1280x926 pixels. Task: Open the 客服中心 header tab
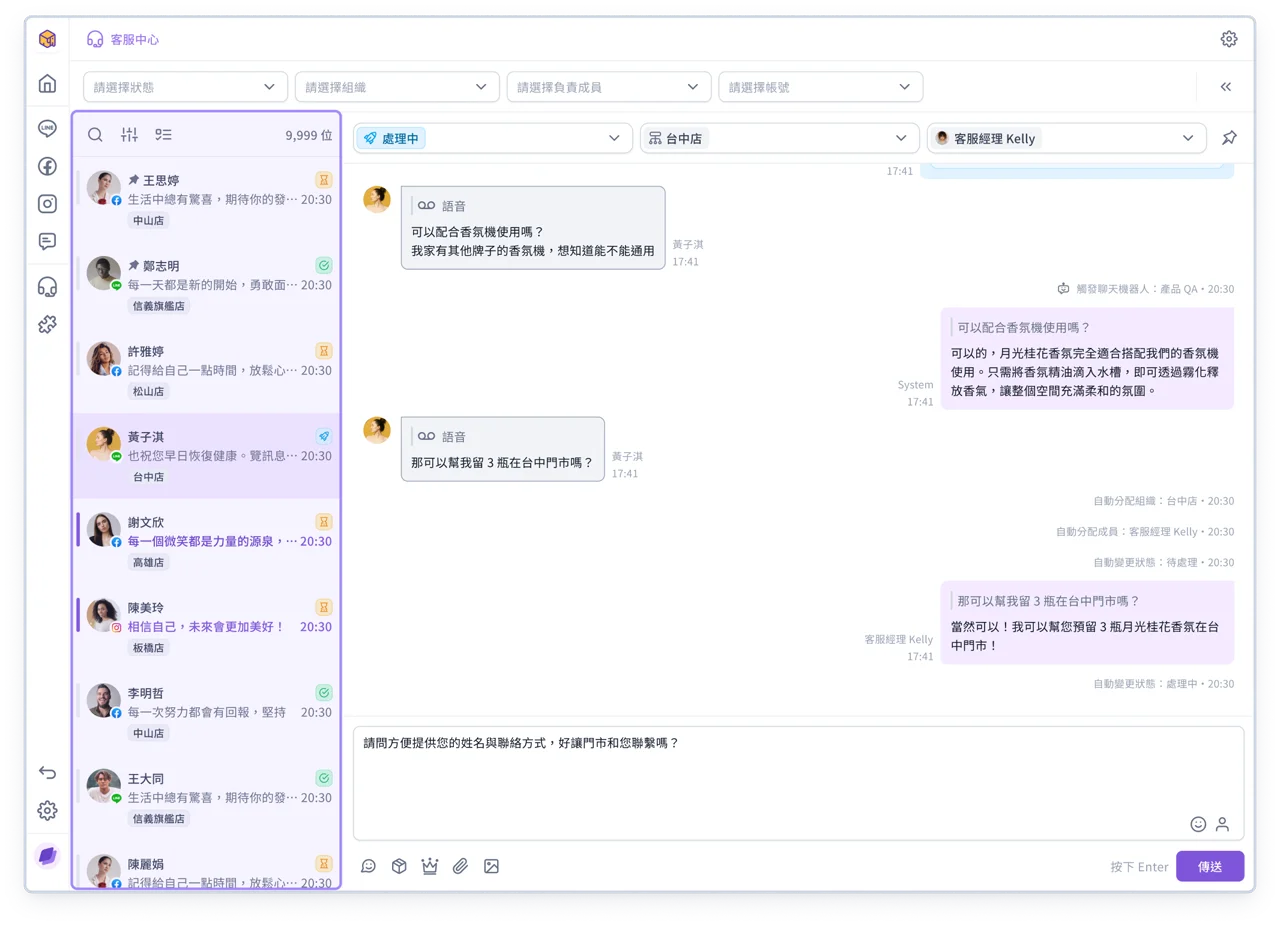(123, 39)
